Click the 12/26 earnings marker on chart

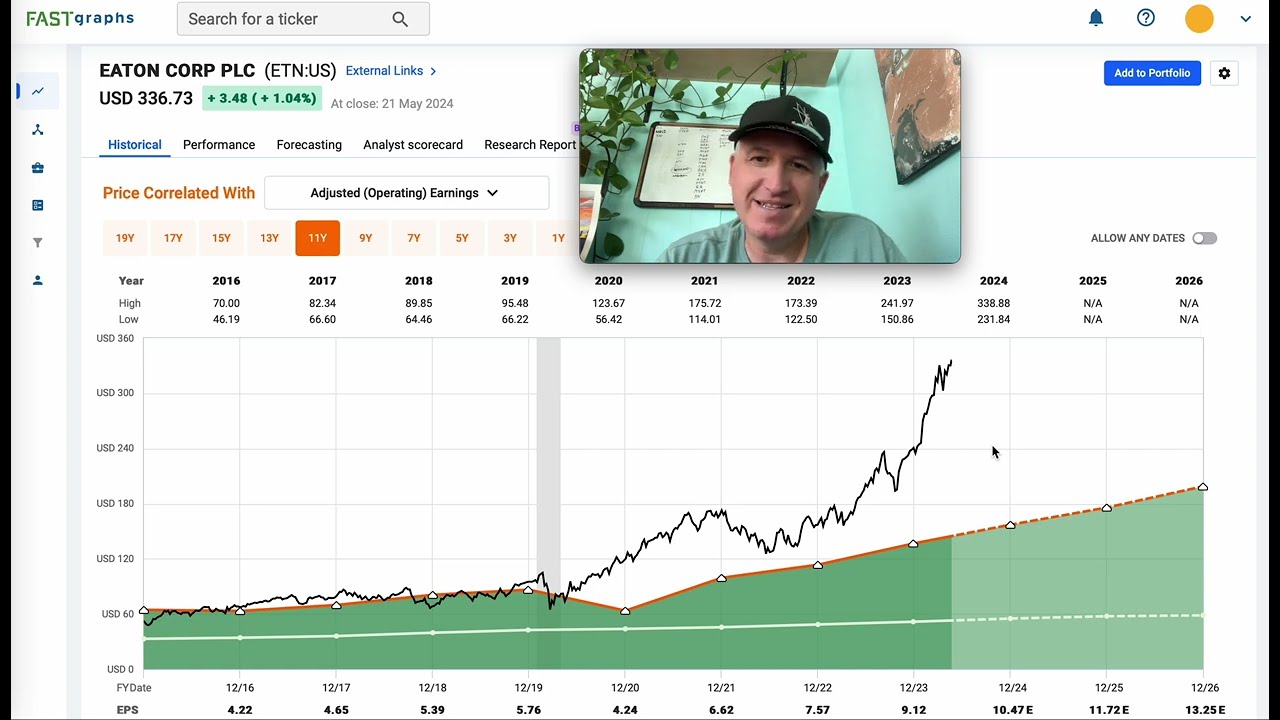tap(1203, 487)
